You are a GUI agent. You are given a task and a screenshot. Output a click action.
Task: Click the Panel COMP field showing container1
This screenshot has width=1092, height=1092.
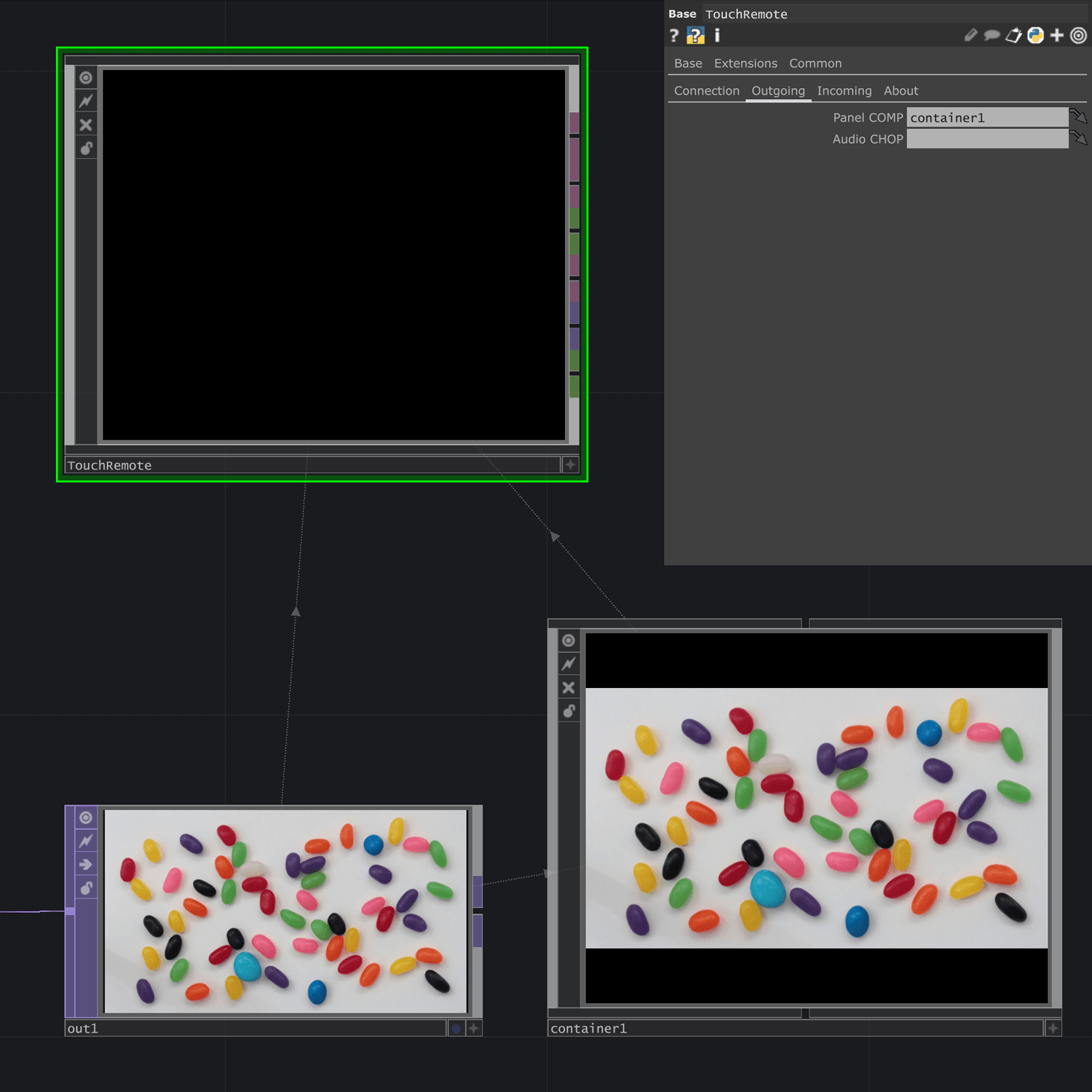(986, 117)
